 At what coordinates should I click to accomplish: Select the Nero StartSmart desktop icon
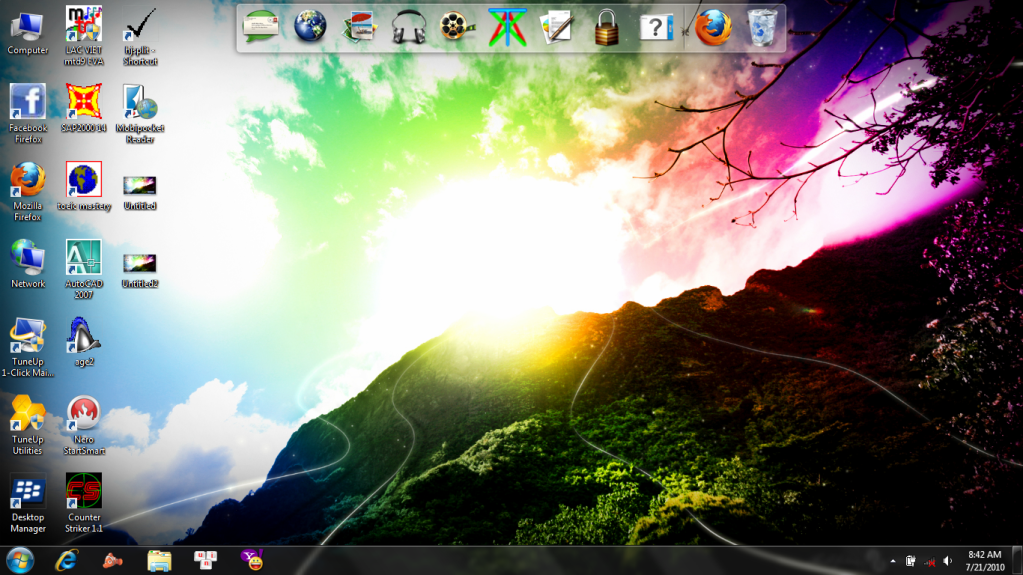83,413
